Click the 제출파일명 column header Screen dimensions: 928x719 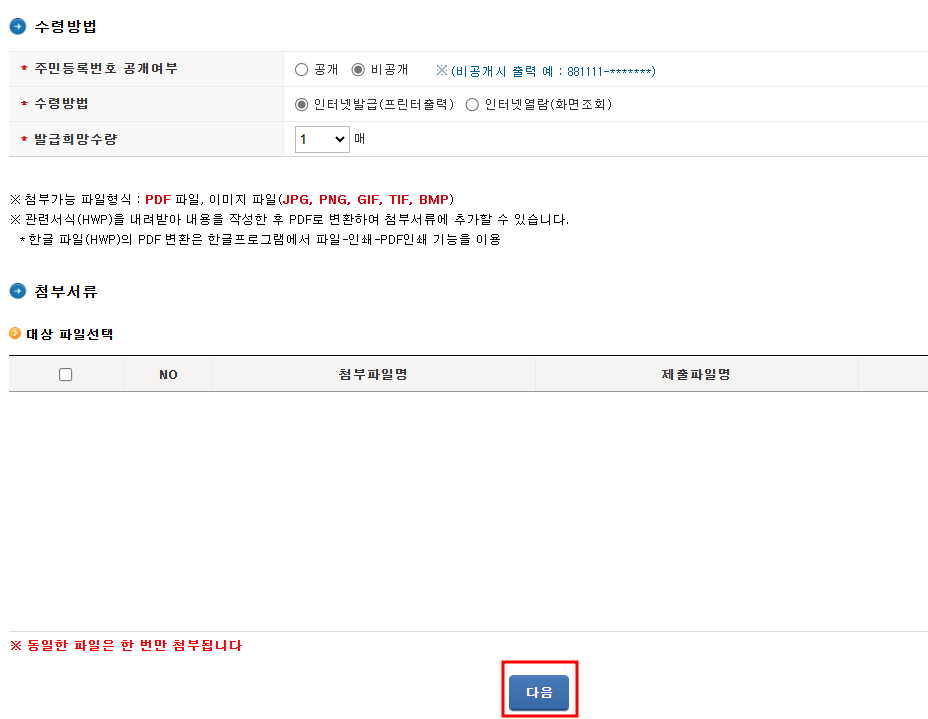pyautogui.click(x=696, y=373)
